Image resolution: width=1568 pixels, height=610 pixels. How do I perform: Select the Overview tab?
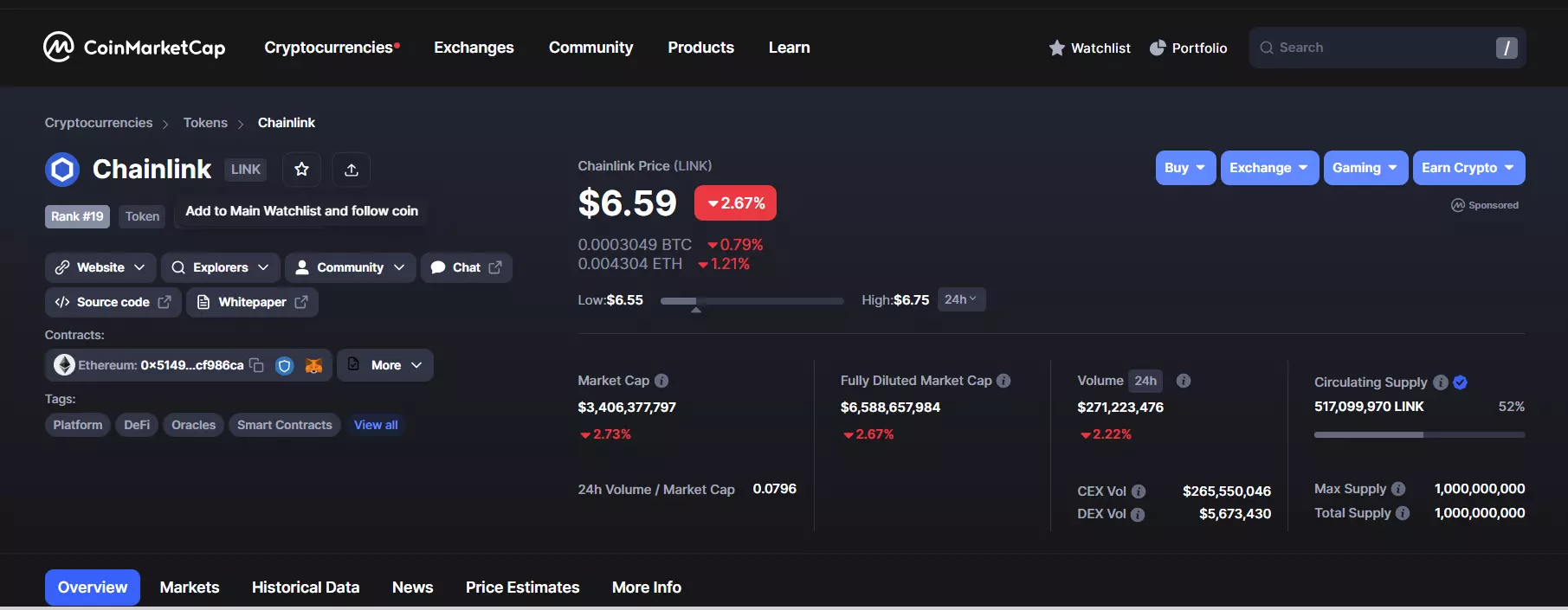(93, 588)
